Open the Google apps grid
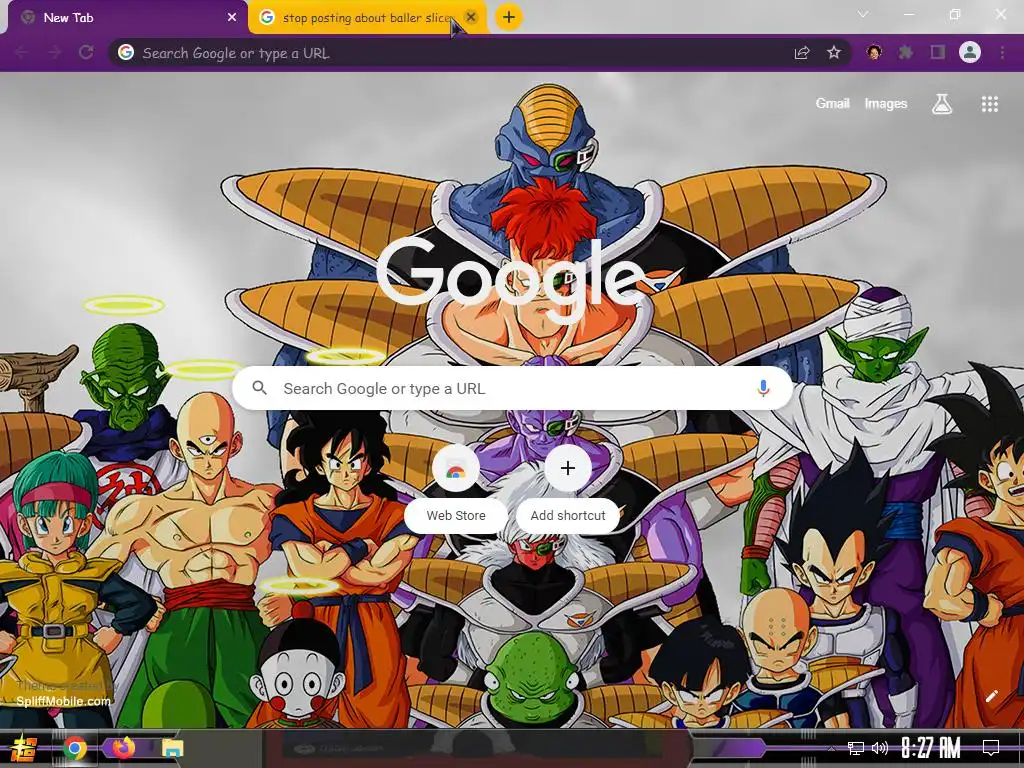This screenshot has height=768, width=1024. [990, 104]
